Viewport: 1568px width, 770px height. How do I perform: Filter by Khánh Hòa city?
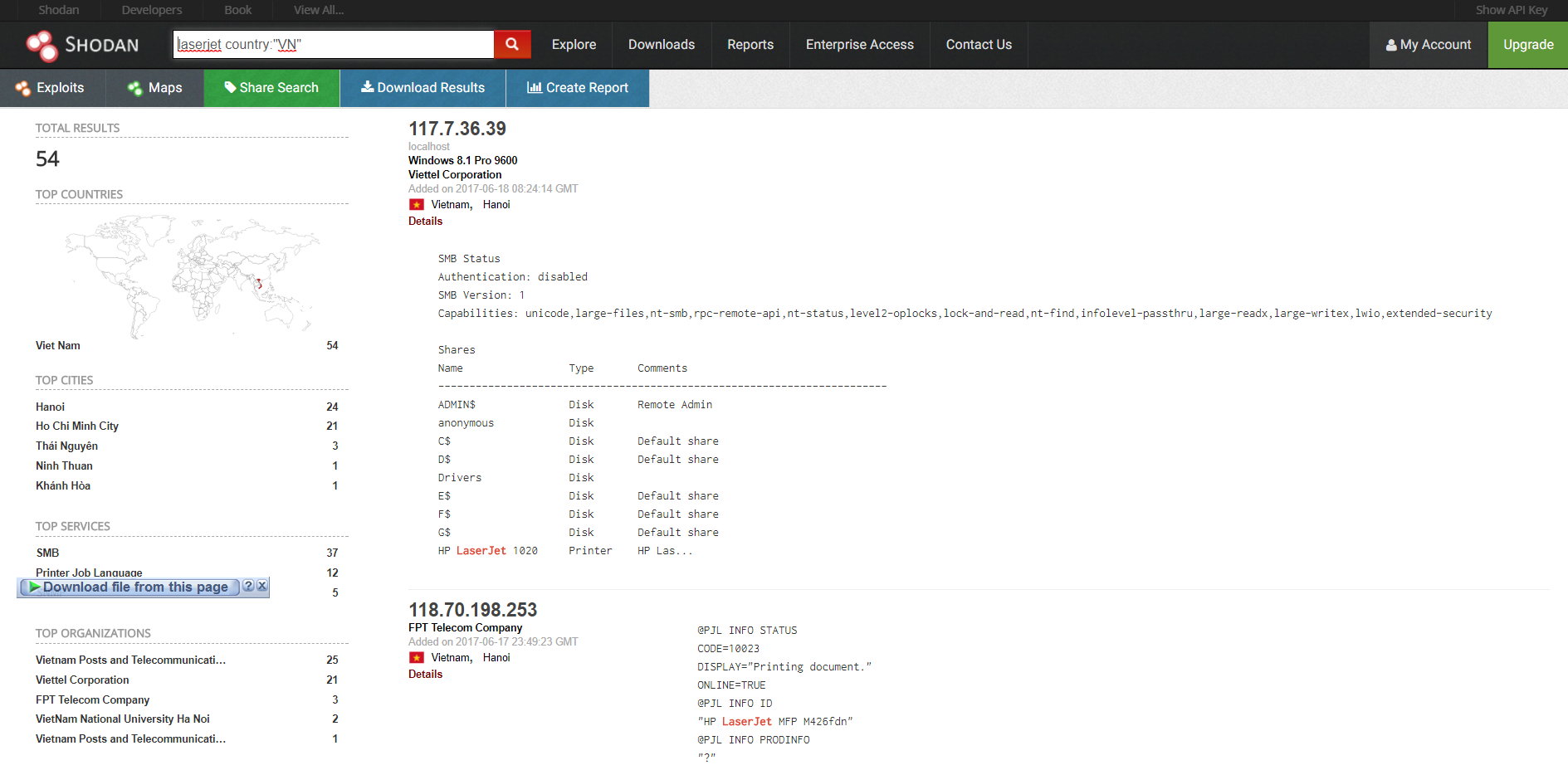(63, 485)
